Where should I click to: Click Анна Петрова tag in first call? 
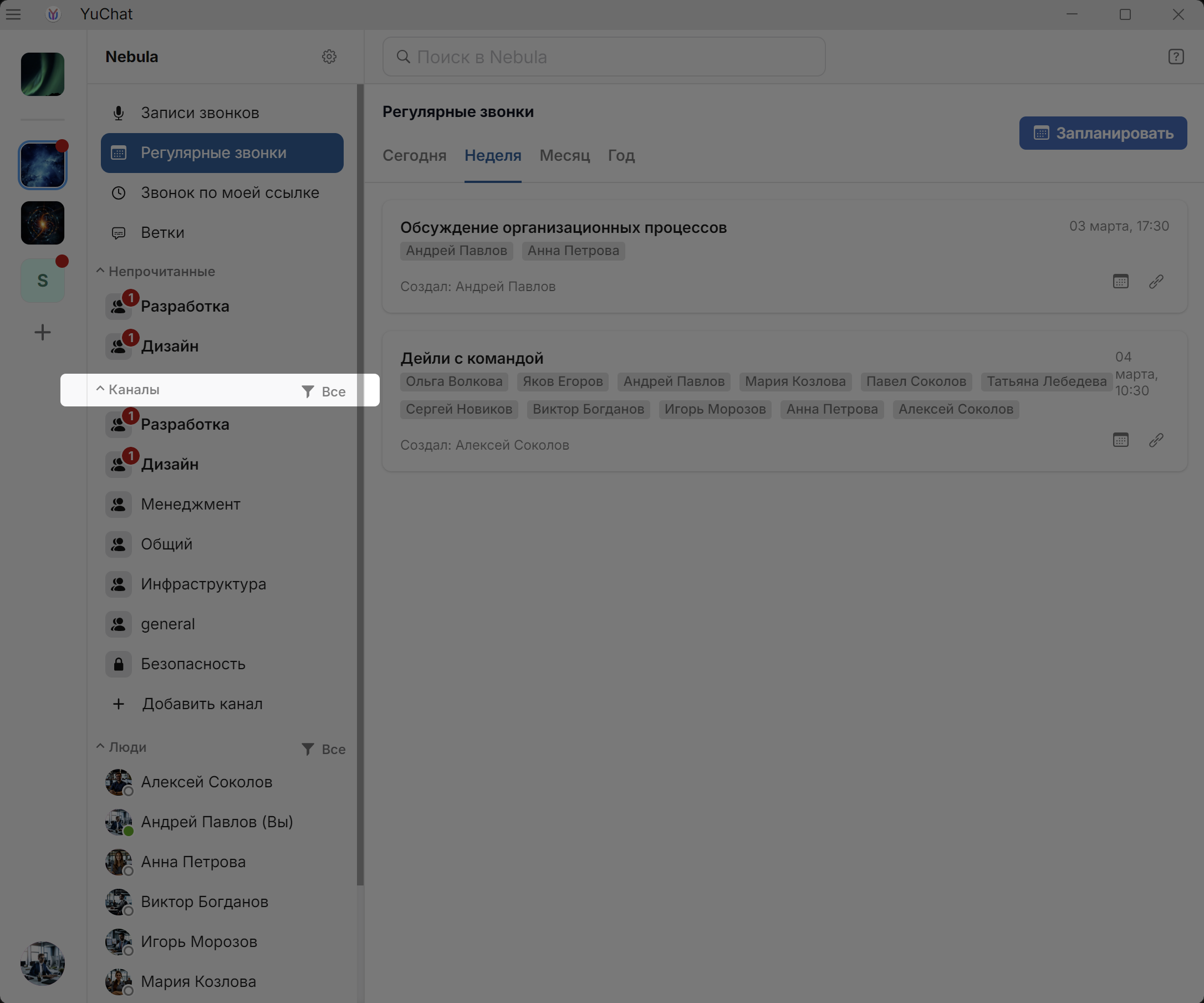coord(573,251)
